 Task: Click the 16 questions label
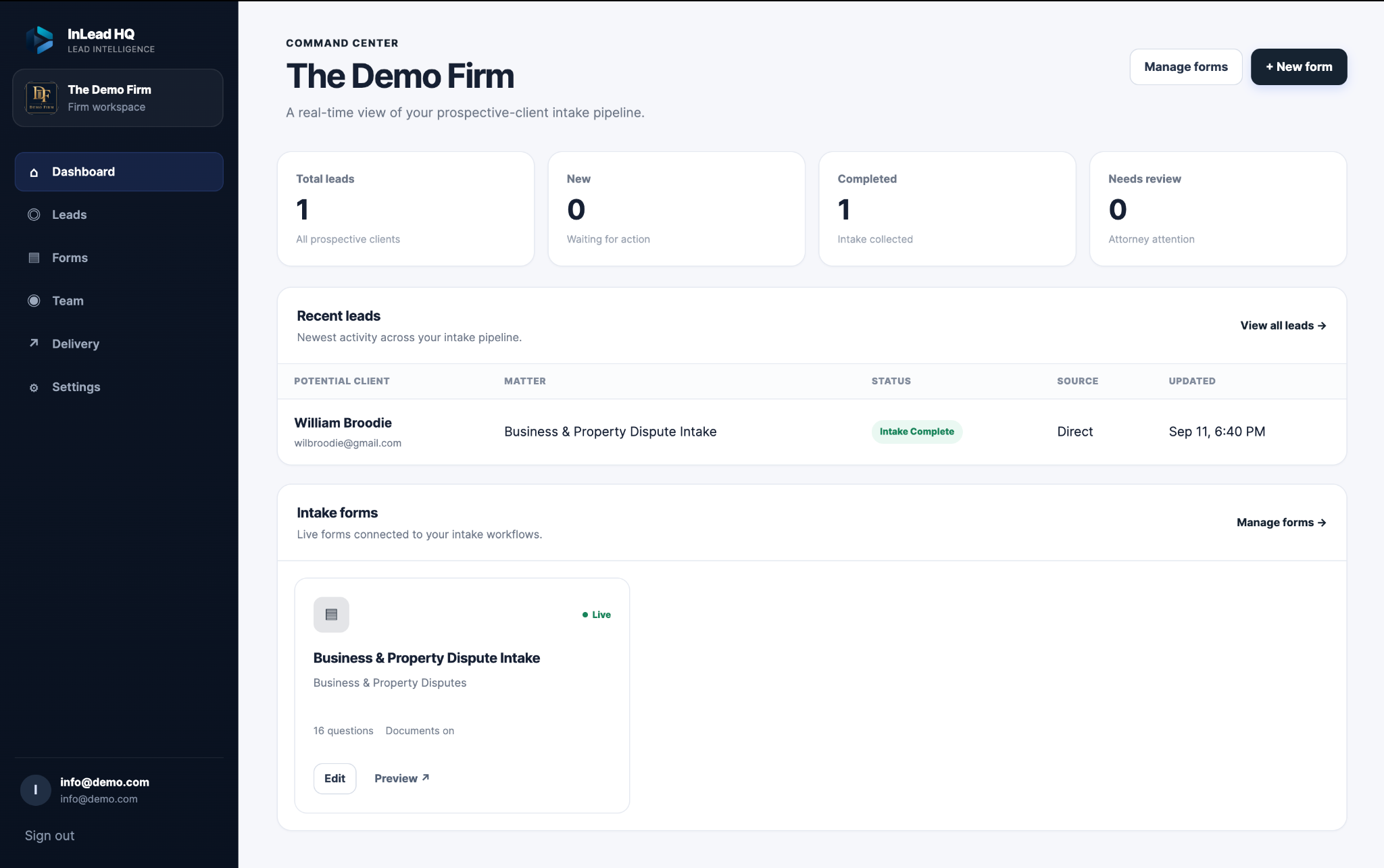click(343, 731)
